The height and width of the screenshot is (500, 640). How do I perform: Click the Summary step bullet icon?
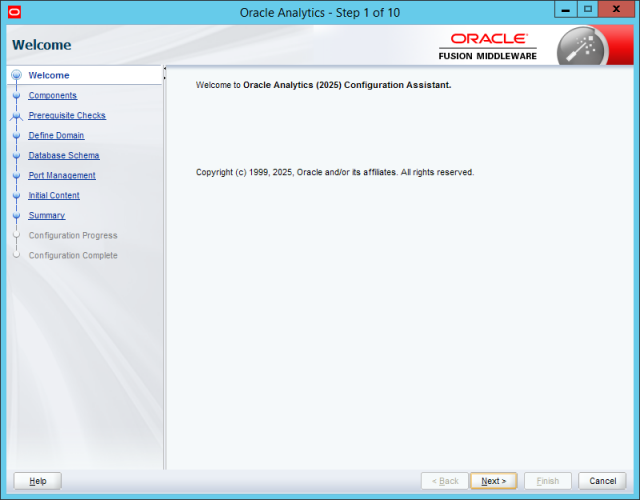(16, 216)
